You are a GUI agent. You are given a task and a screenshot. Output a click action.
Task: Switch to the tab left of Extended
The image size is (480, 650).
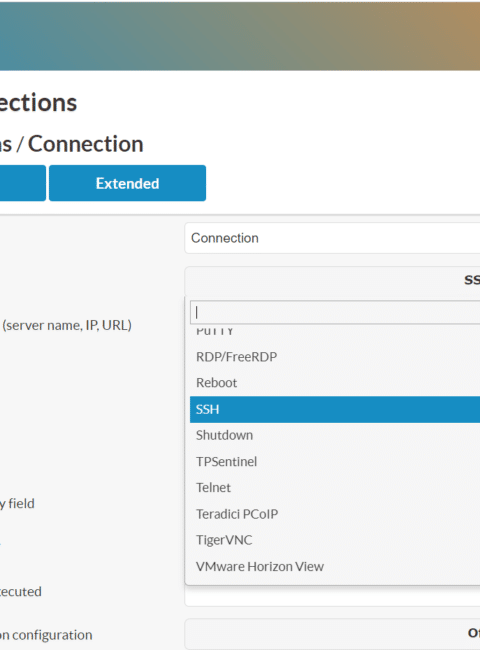point(23,183)
